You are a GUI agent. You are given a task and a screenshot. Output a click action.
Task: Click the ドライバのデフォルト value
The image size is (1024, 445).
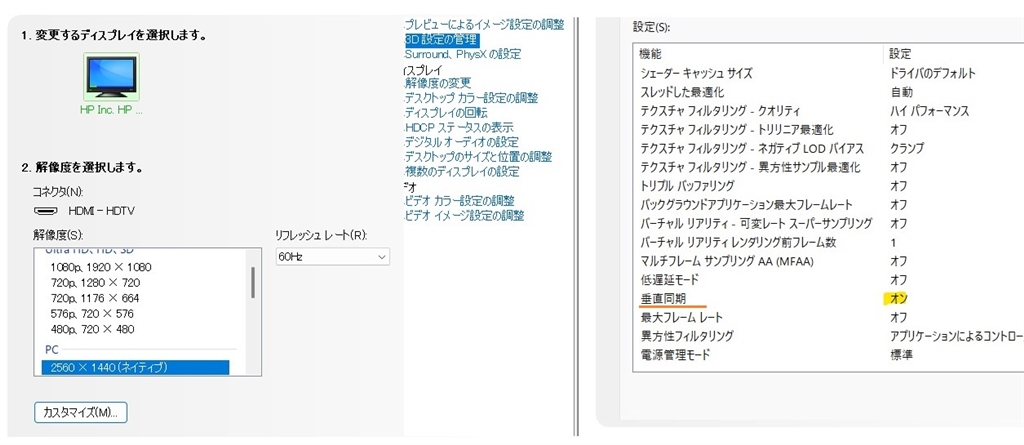[x=933, y=73]
